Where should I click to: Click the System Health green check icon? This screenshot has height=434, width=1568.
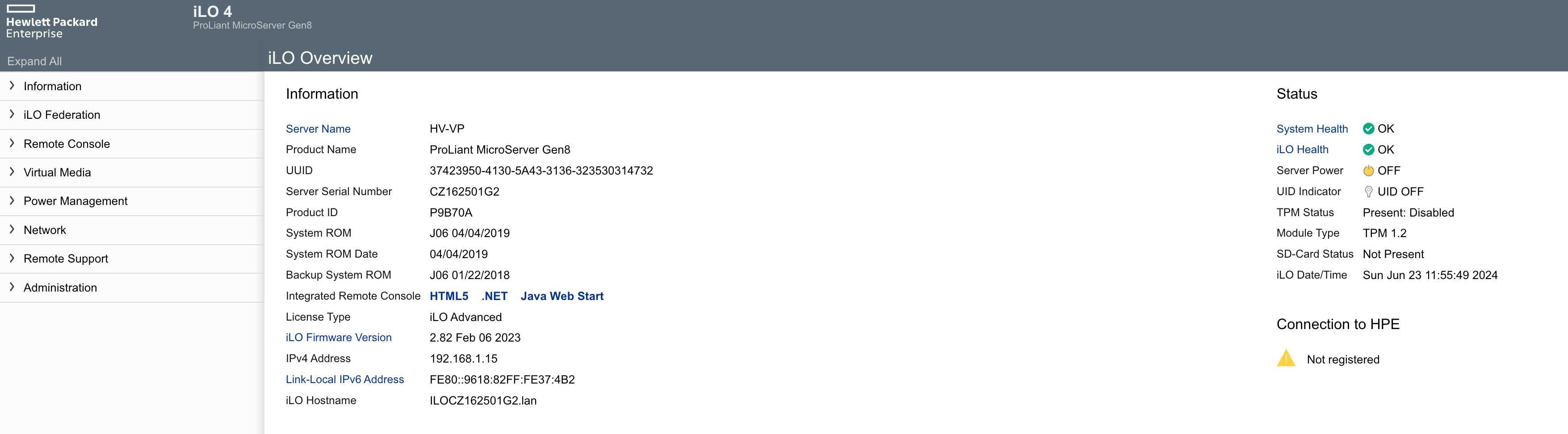click(1368, 129)
